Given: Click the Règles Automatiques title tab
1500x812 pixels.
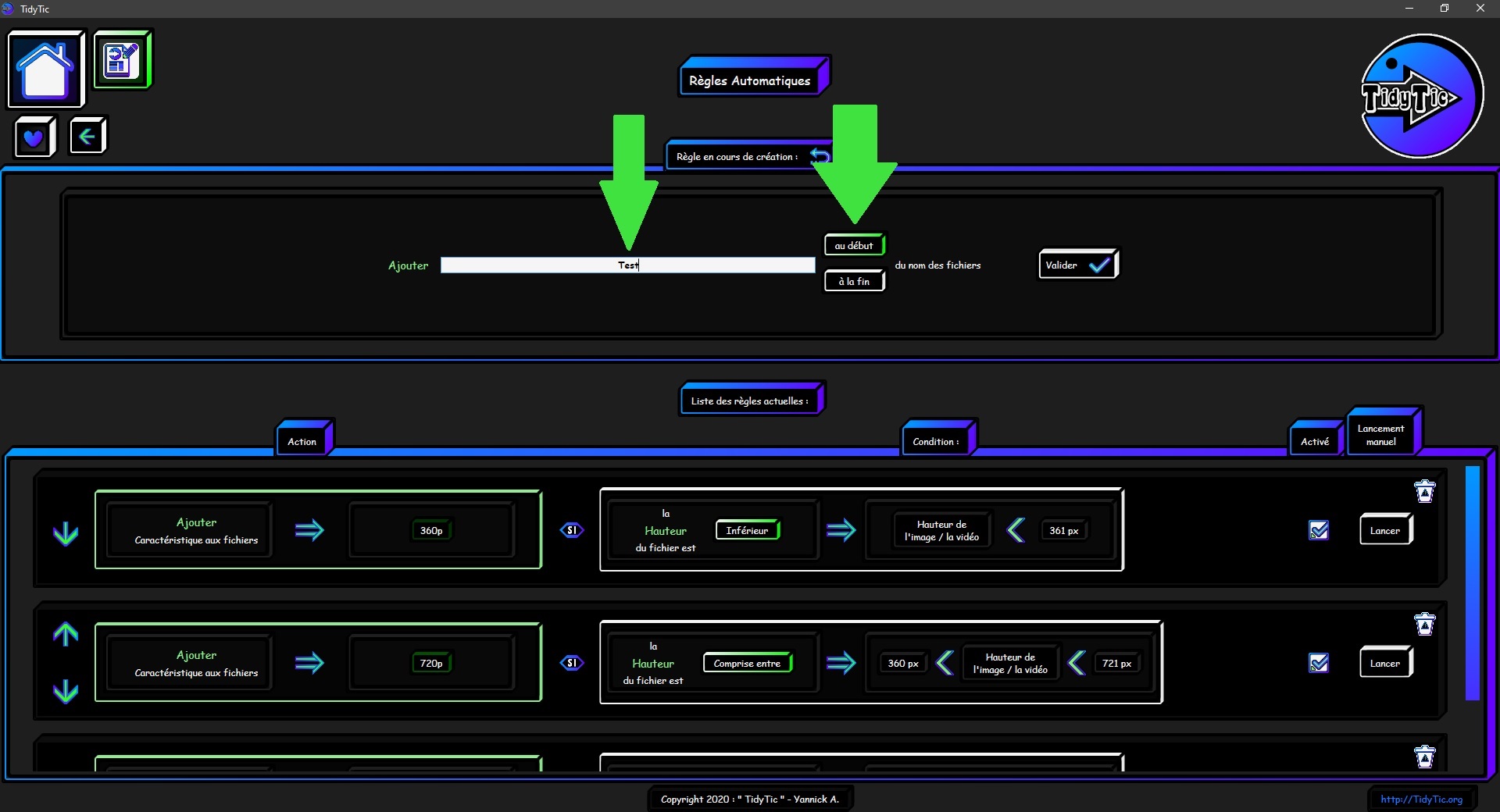Looking at the screenshot, I should 752,78.
